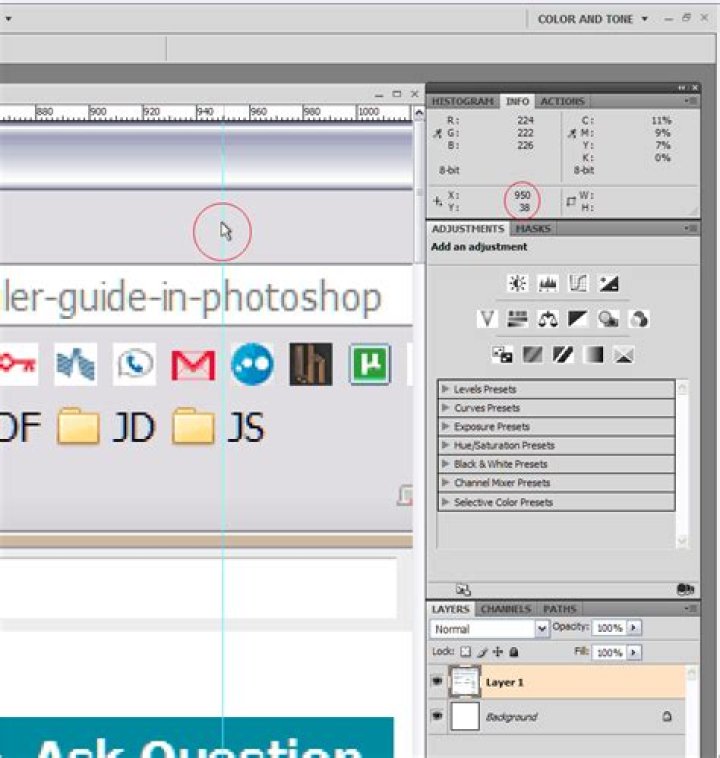This screenshot has width=720, height=758.
Task: Expand Hue/Saturation Presets
Action: pos(445,445)
